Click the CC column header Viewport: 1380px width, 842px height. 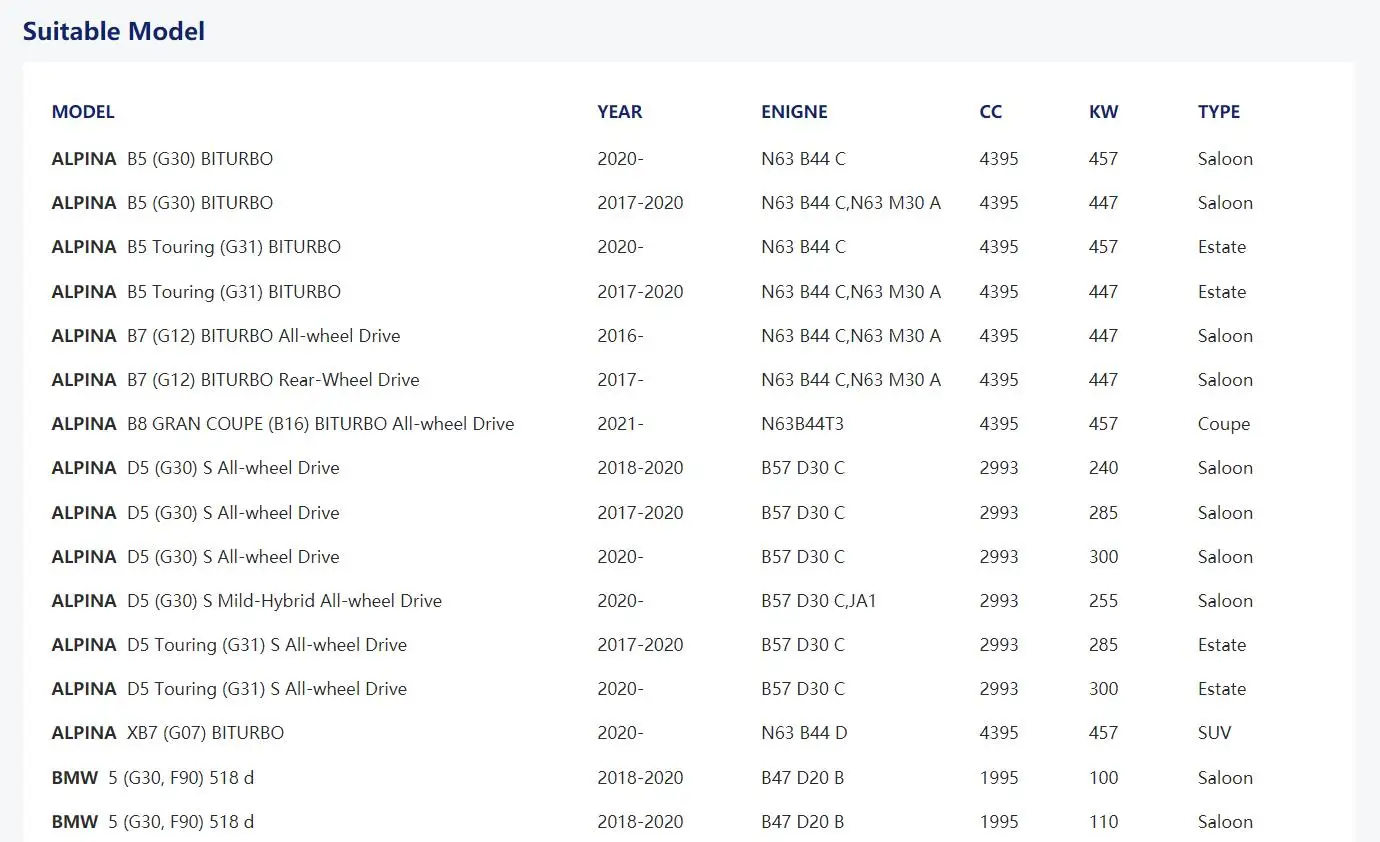tap(991, 112)
